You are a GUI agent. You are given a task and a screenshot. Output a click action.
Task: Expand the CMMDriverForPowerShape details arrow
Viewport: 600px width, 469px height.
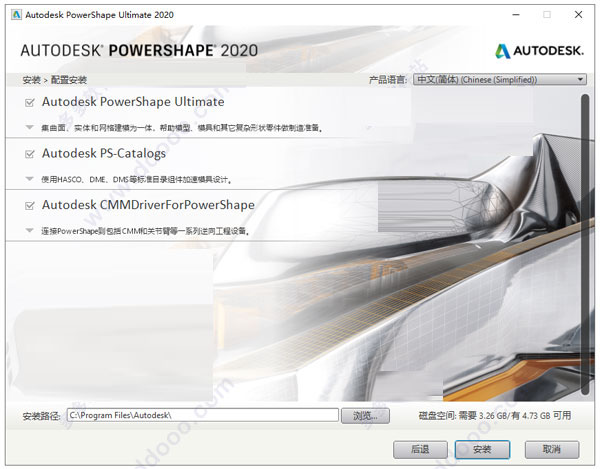pyautogui.click(x=29, y=231)
